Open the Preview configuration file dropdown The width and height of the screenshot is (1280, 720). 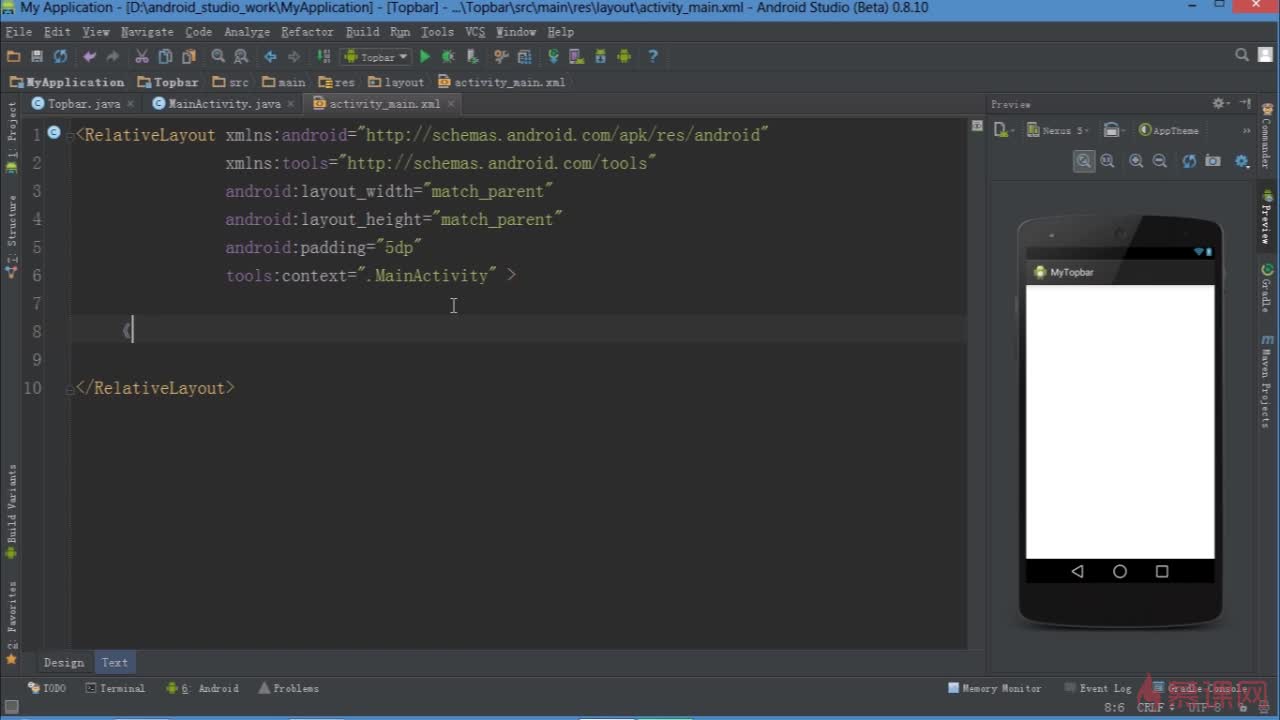(x=1003, y=130)
